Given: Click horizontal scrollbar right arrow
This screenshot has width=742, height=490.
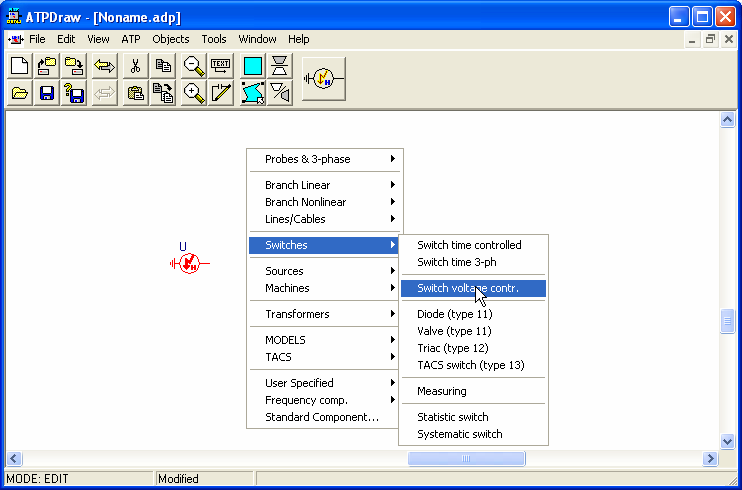Looking at the screenshot, I should click(x=710, y=458).
